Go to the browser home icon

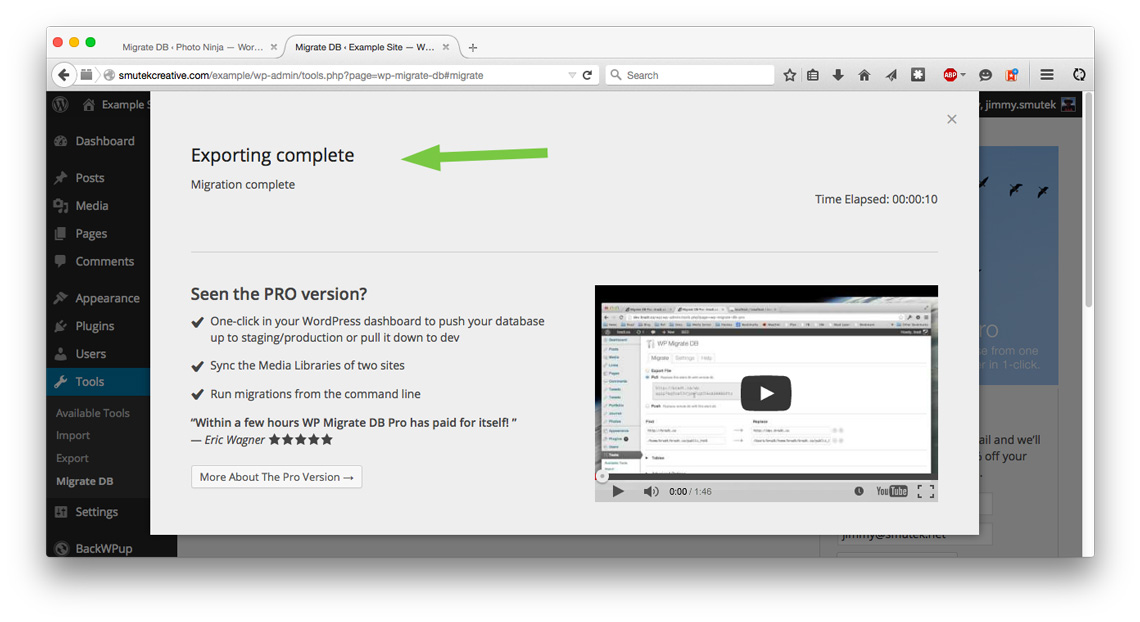pyautogui.click(x=864, y=75)
